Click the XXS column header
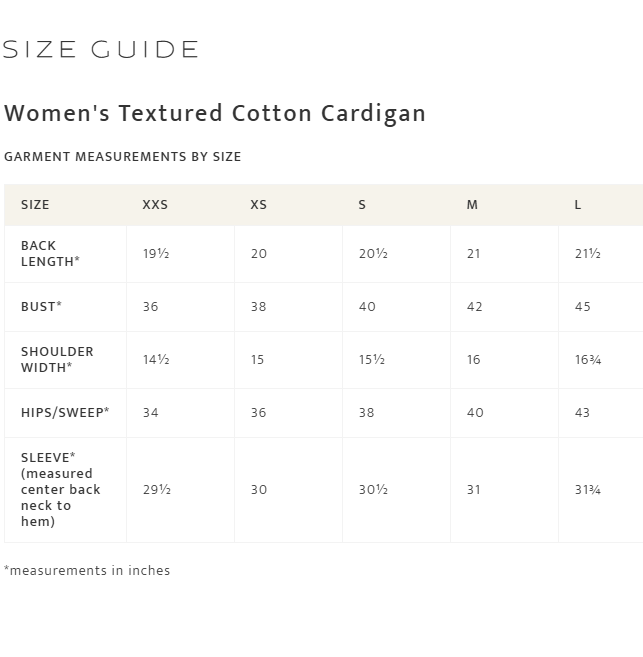 pos(155,205)
